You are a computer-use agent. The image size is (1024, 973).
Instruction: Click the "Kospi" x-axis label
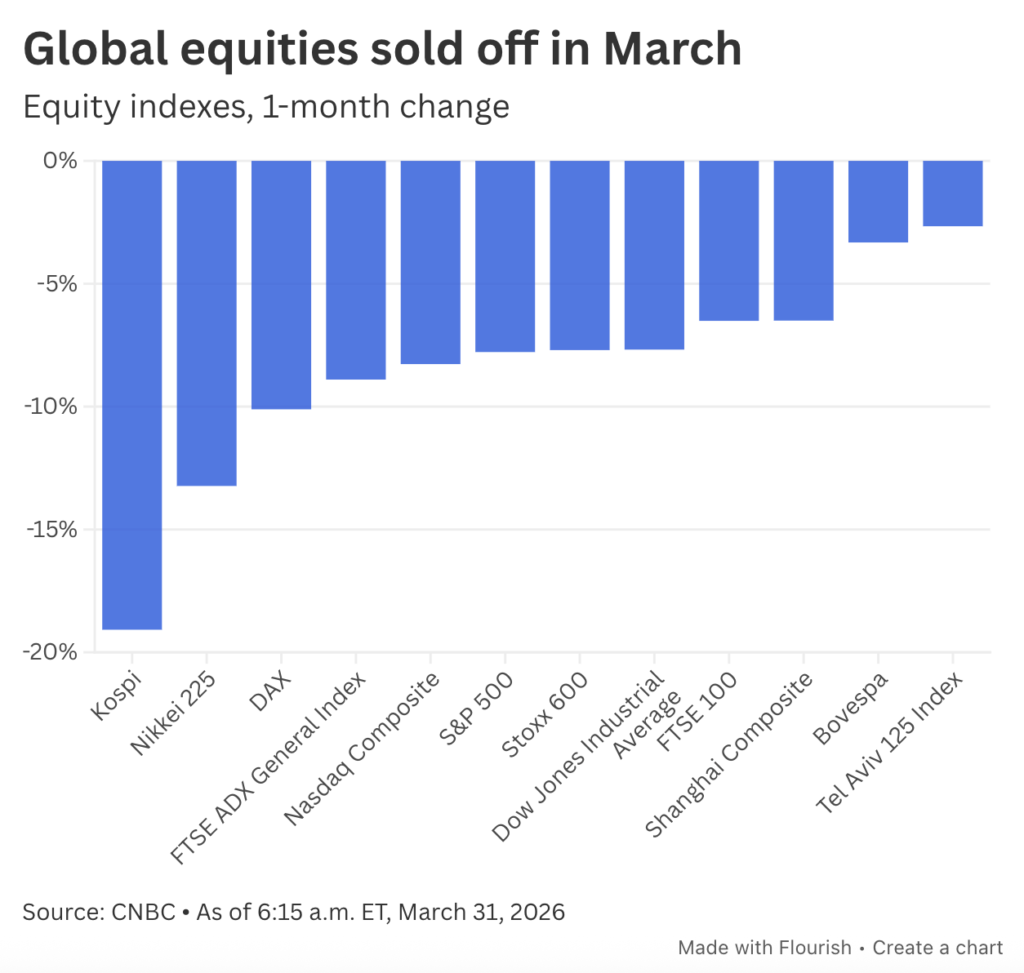coord(115,695)
